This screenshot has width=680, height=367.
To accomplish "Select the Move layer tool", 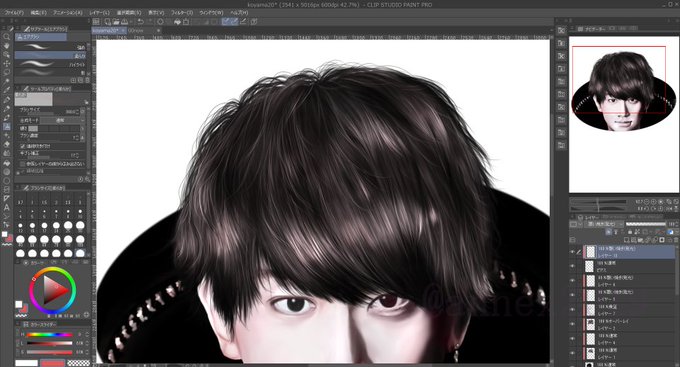I will [7, 63].
